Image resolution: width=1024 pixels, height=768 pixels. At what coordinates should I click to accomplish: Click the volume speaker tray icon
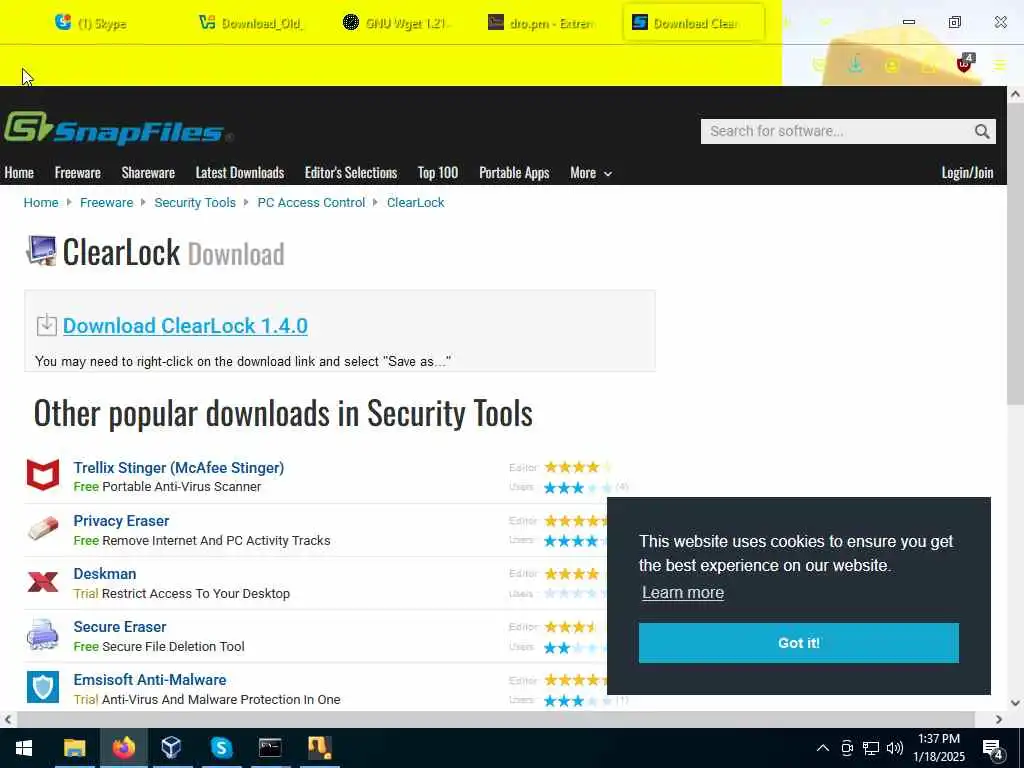[895, 748]
